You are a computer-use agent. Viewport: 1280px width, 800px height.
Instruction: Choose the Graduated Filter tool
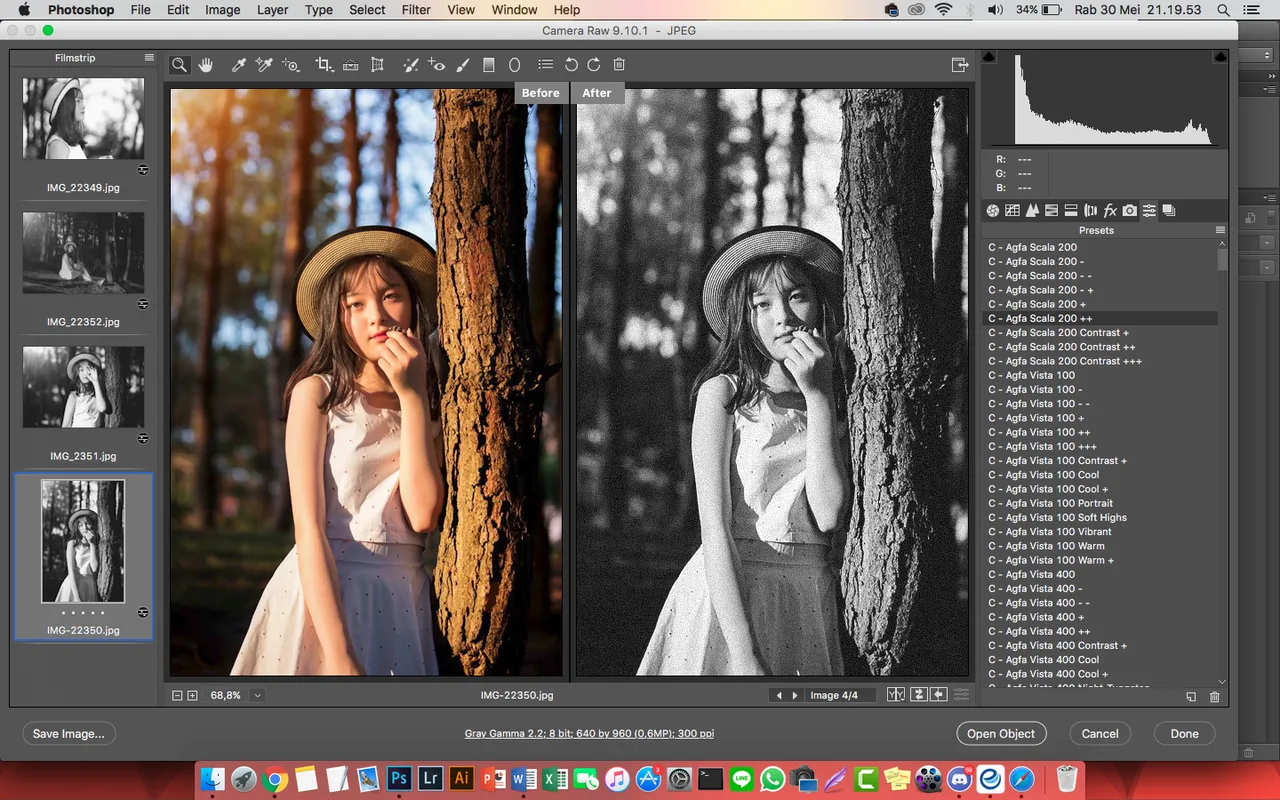point(489,65)
